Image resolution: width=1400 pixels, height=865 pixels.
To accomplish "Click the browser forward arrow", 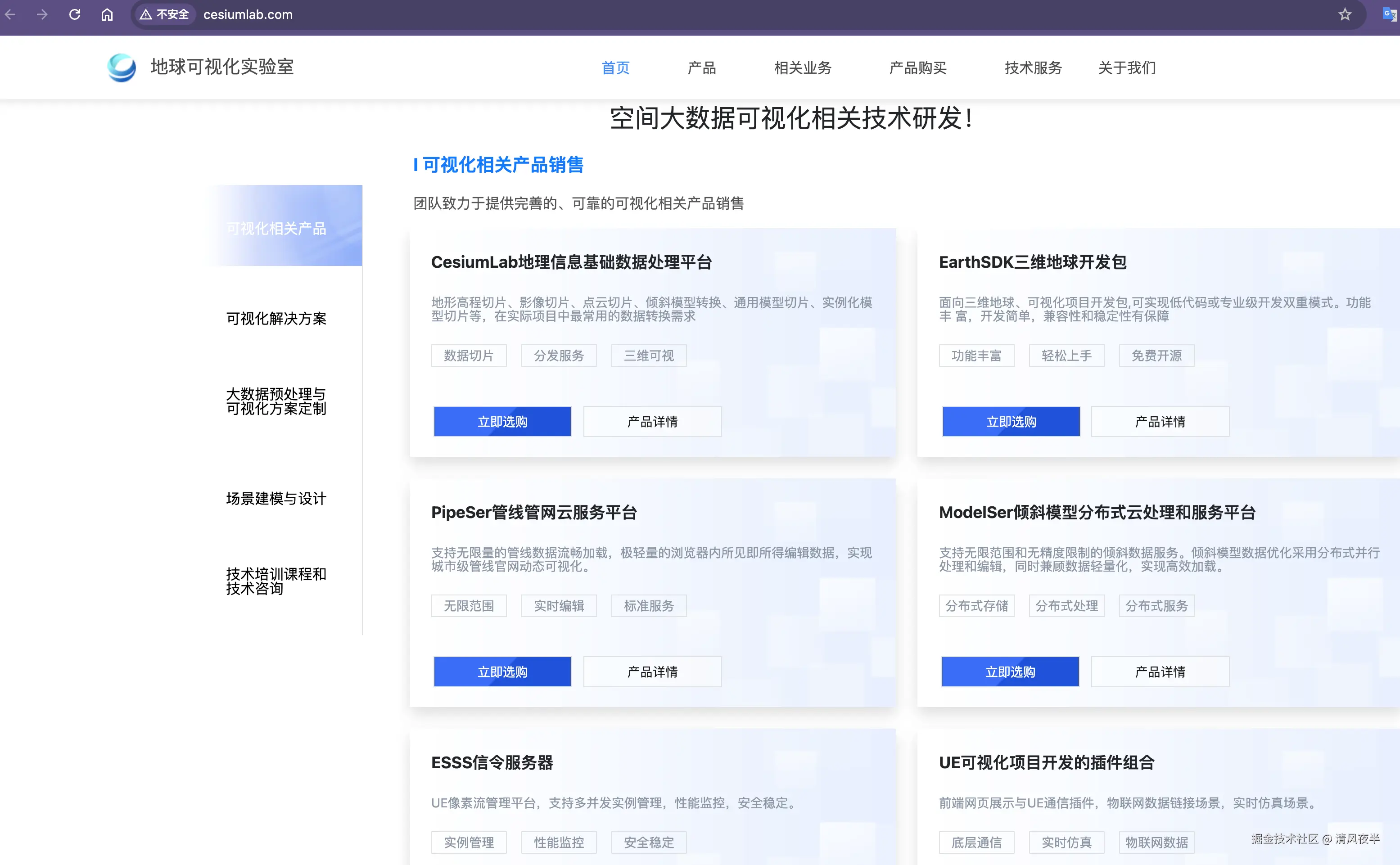I will click(42, 14).
